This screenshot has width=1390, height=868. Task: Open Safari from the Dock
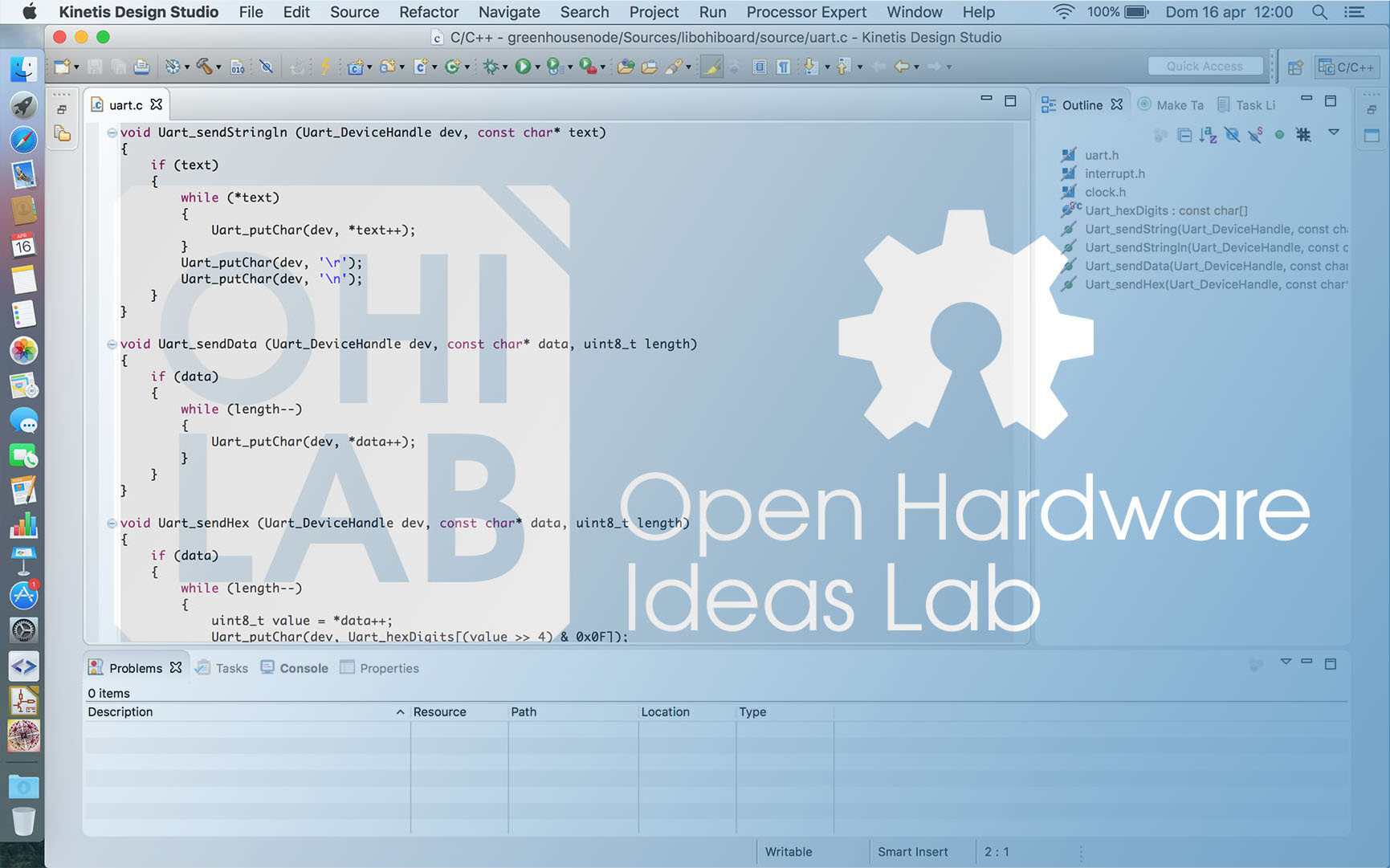(x=23, y=140)
